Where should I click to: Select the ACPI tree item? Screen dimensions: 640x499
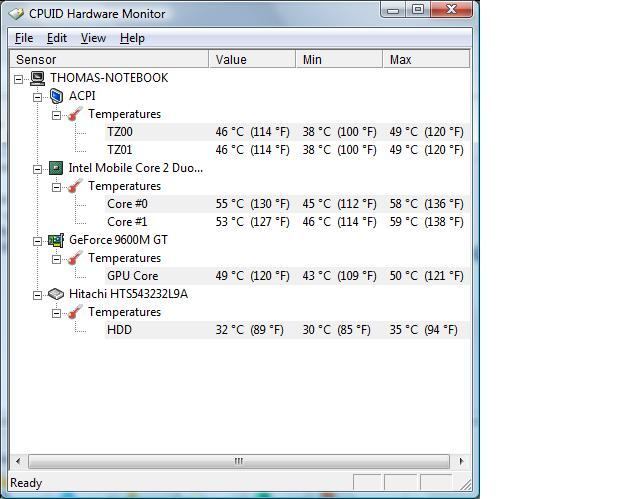82,96
